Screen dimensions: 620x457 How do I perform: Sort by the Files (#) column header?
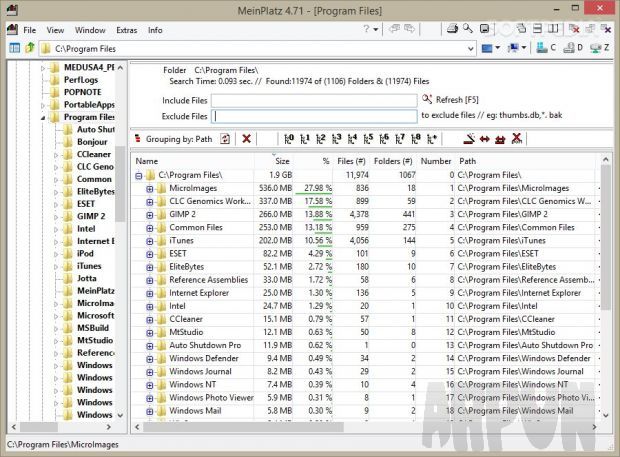coord(351,161)
